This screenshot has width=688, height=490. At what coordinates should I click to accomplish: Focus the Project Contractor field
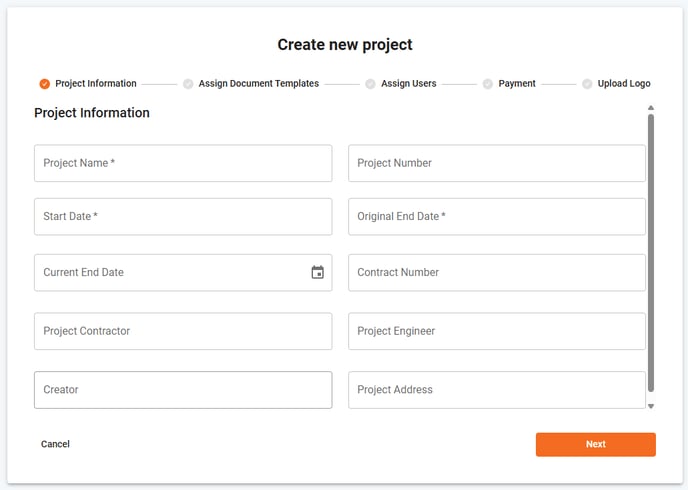pos(183,331)
